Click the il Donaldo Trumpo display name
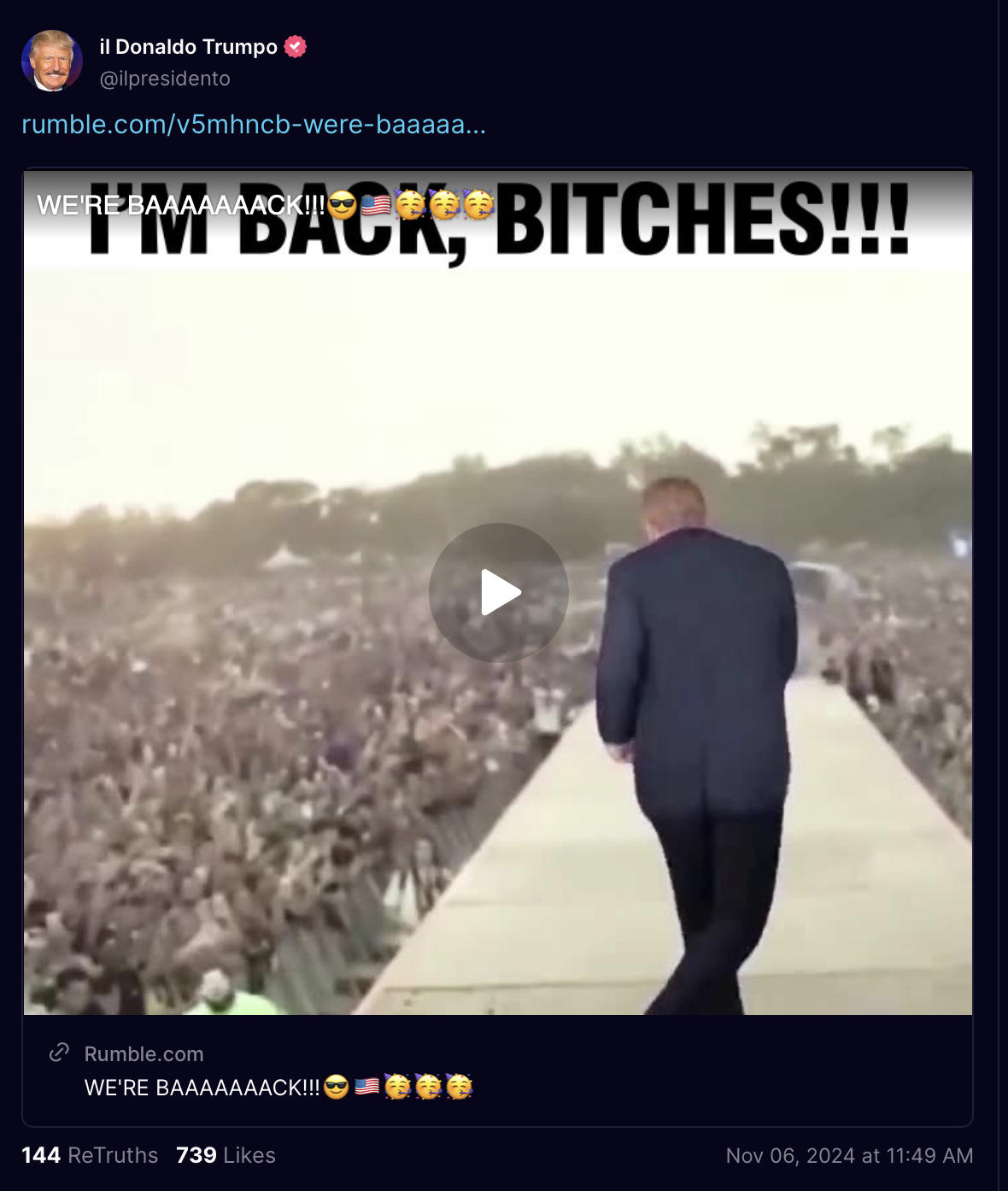1008x1191 pixels. [189, 47]
